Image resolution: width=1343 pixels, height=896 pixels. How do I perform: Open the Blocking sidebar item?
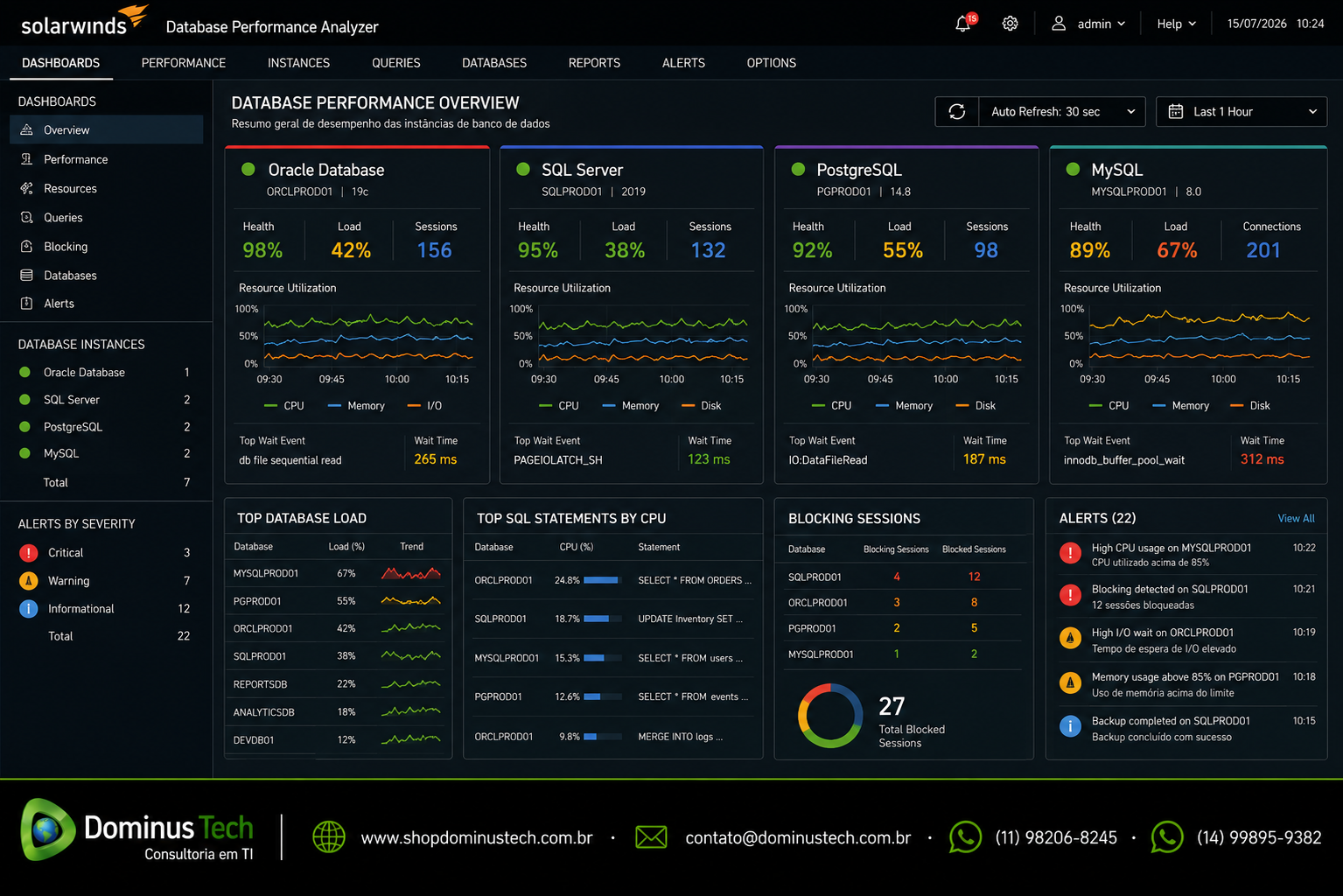click(107, 247)
